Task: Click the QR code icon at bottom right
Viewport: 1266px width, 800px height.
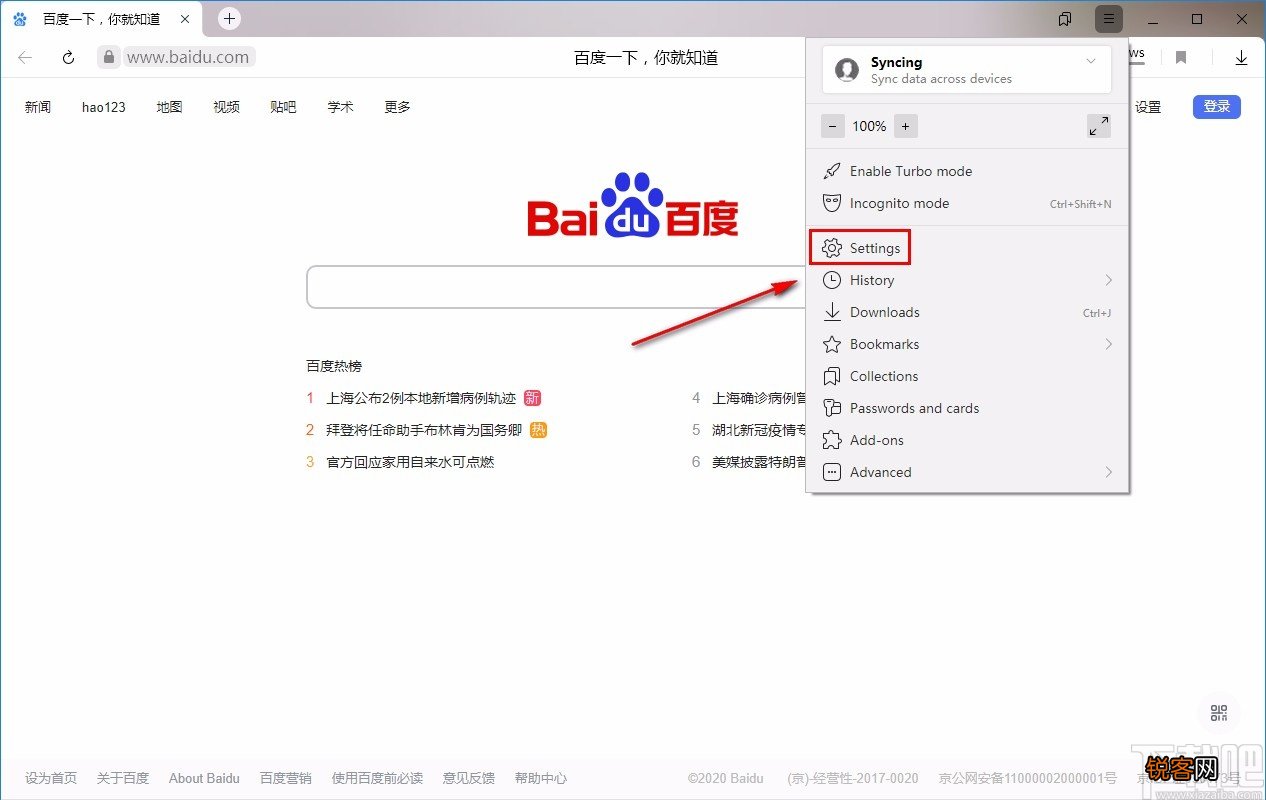Action: (x=1218, y=713)
